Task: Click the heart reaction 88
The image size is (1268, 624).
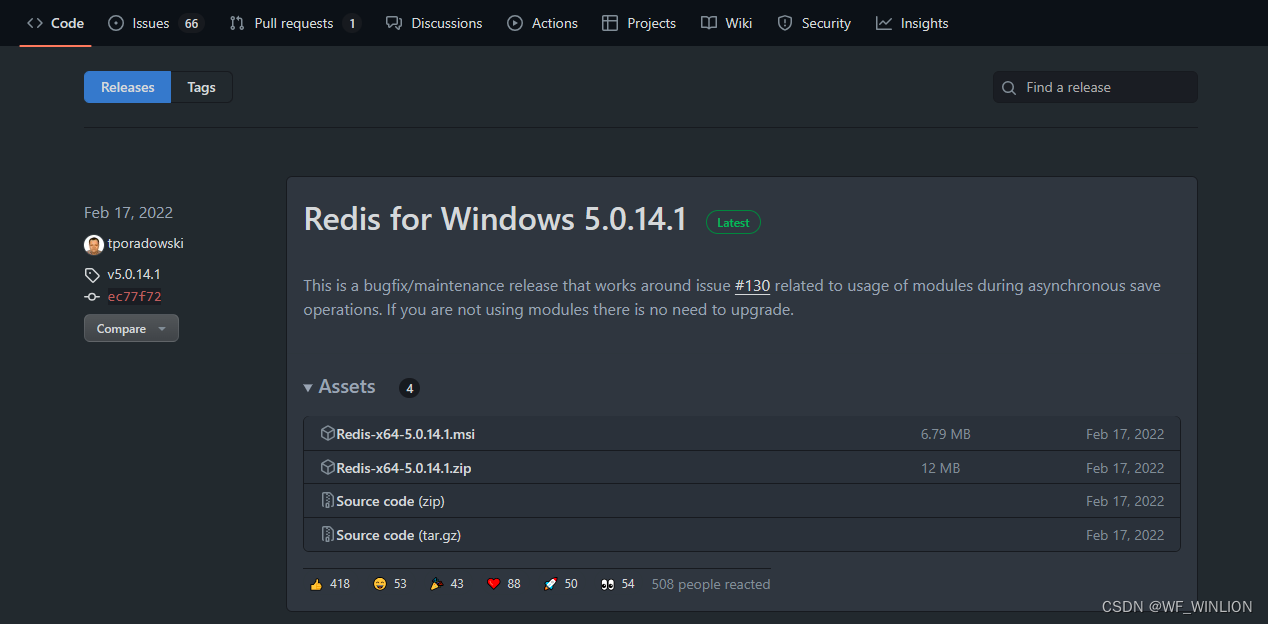Action: tap(504, 584)
